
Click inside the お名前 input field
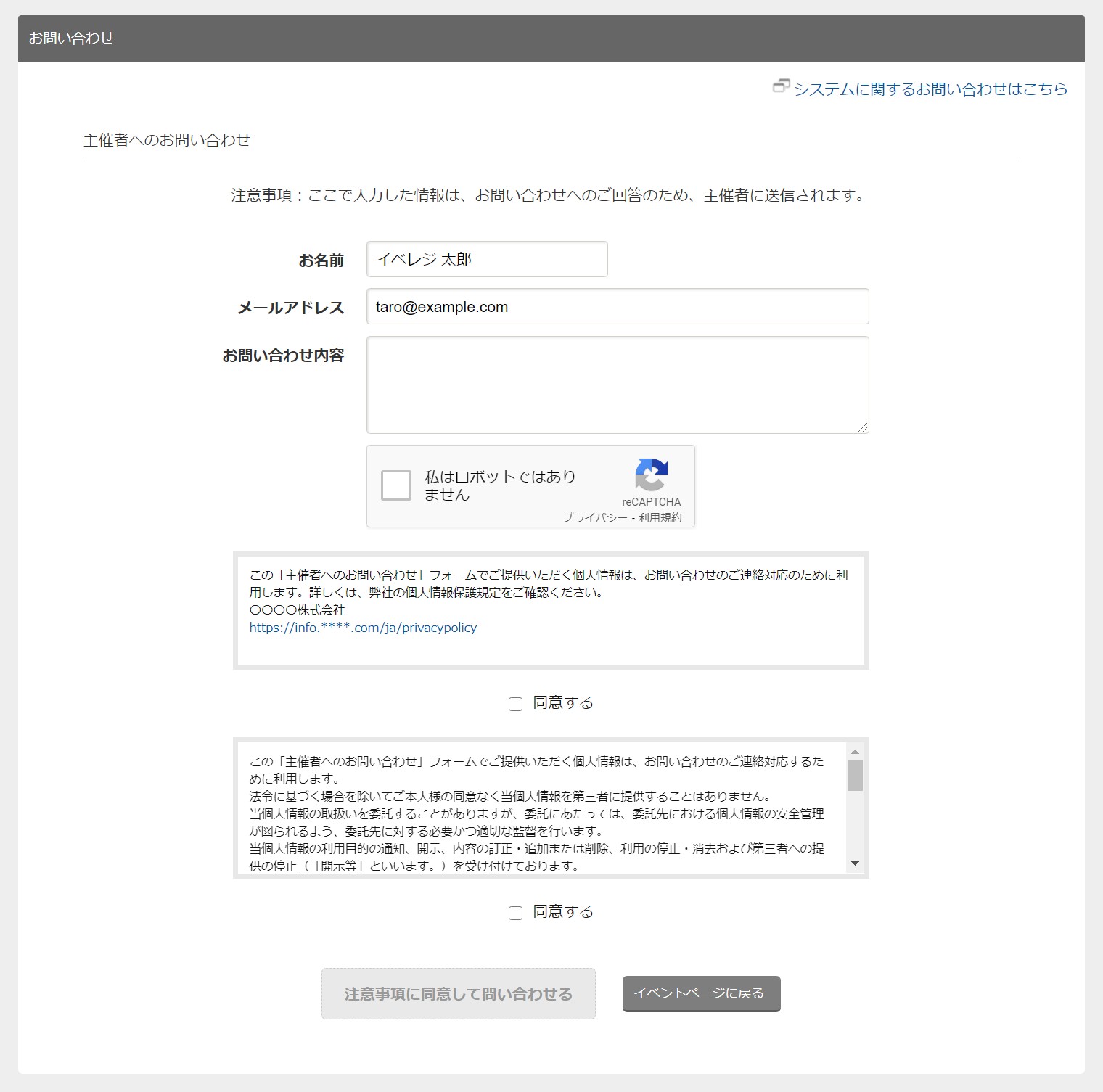pos(486,259)
